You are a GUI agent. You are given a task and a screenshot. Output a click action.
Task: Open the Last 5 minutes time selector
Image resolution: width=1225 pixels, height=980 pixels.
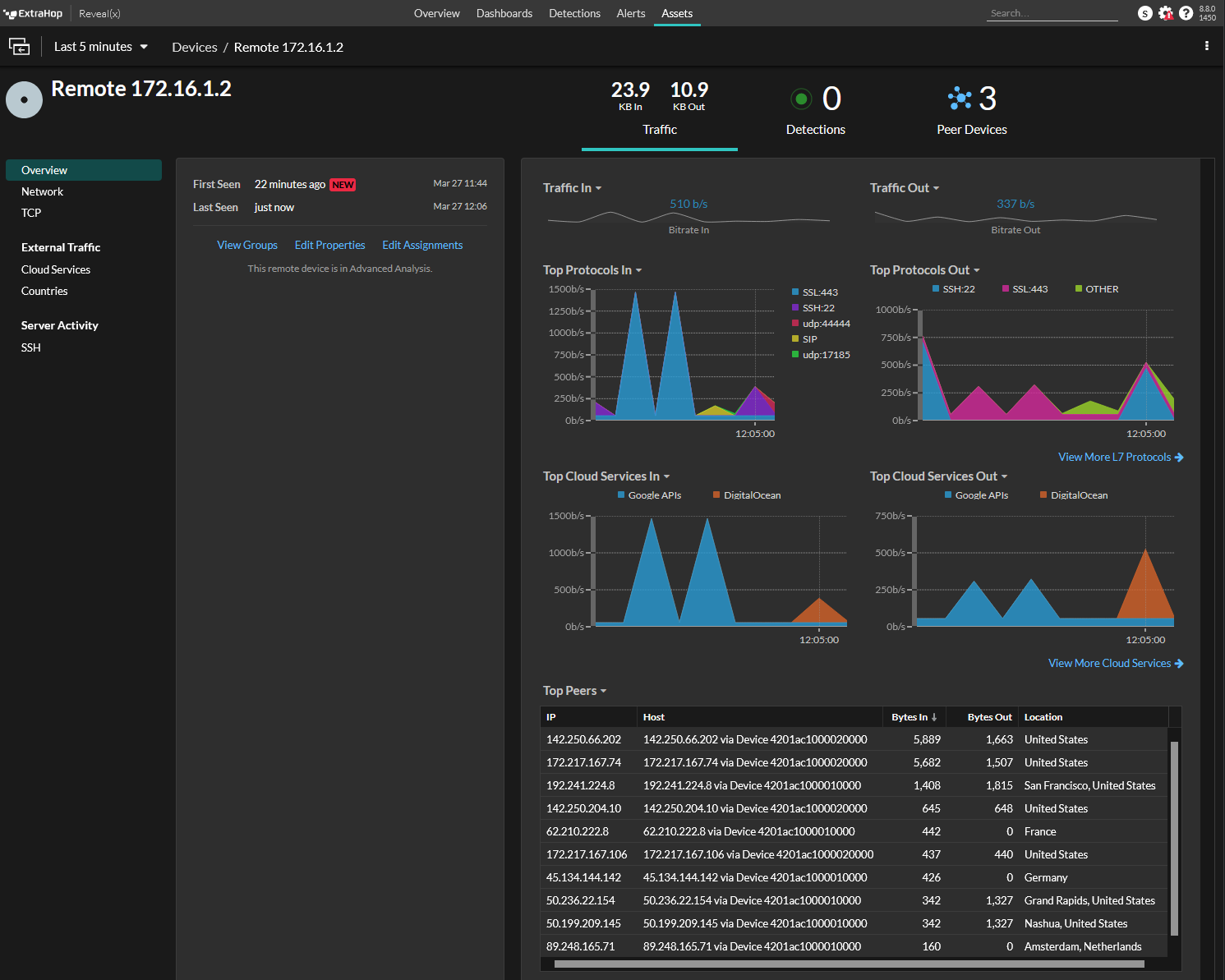[x=100, y=47]
